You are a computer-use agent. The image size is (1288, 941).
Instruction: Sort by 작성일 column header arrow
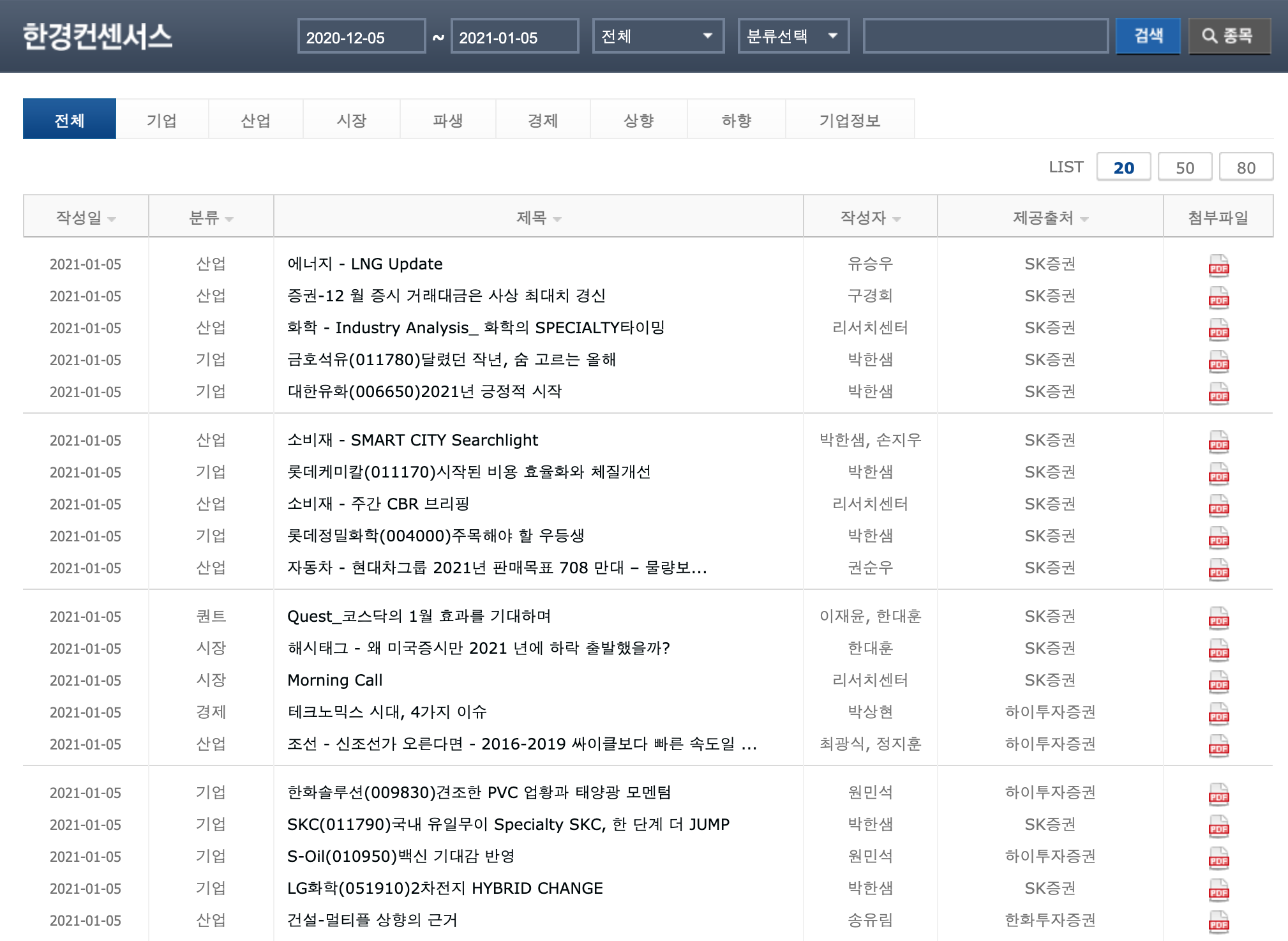(x=112, y=219)
